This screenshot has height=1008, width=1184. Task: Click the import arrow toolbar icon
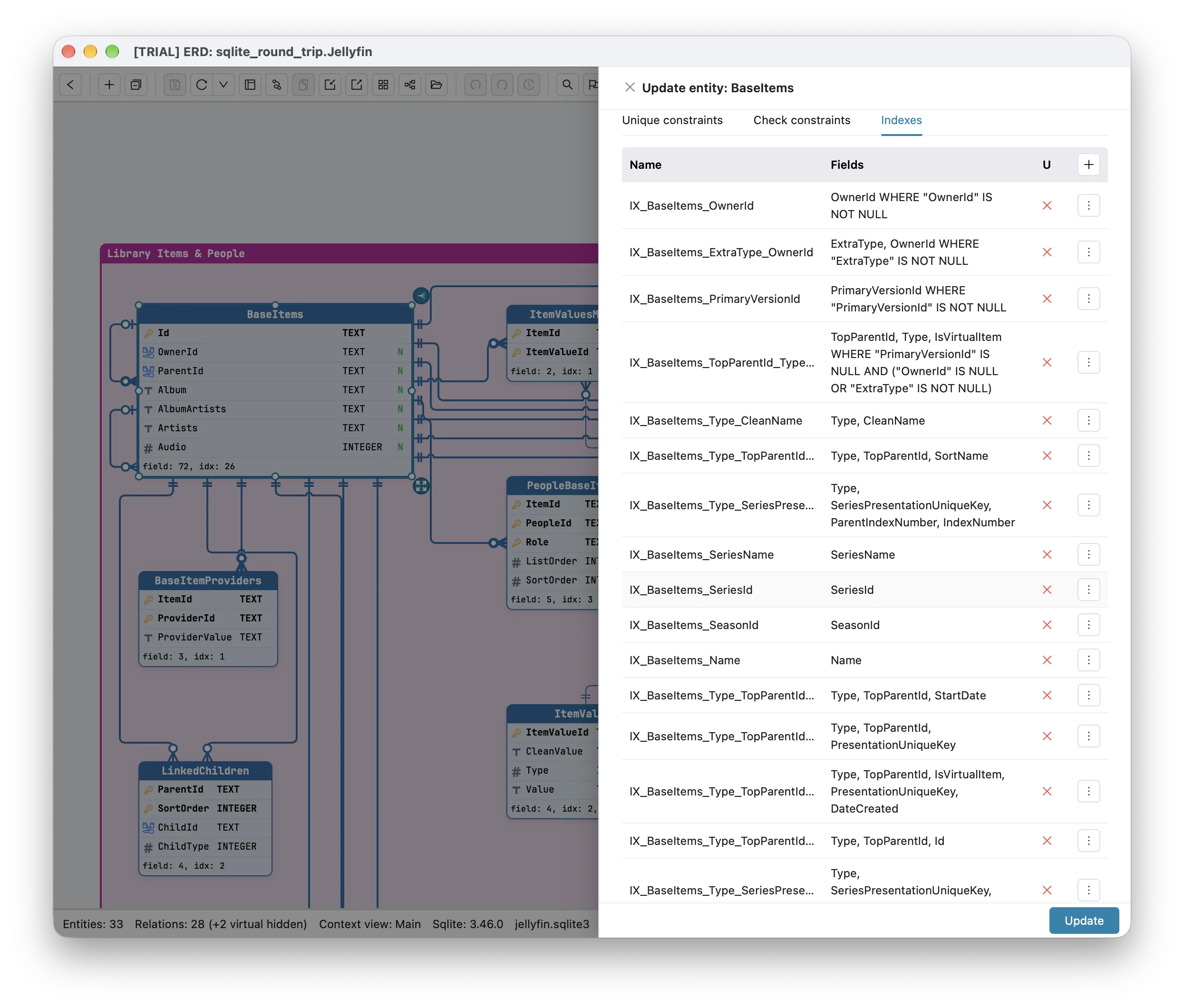coord(330,85)
